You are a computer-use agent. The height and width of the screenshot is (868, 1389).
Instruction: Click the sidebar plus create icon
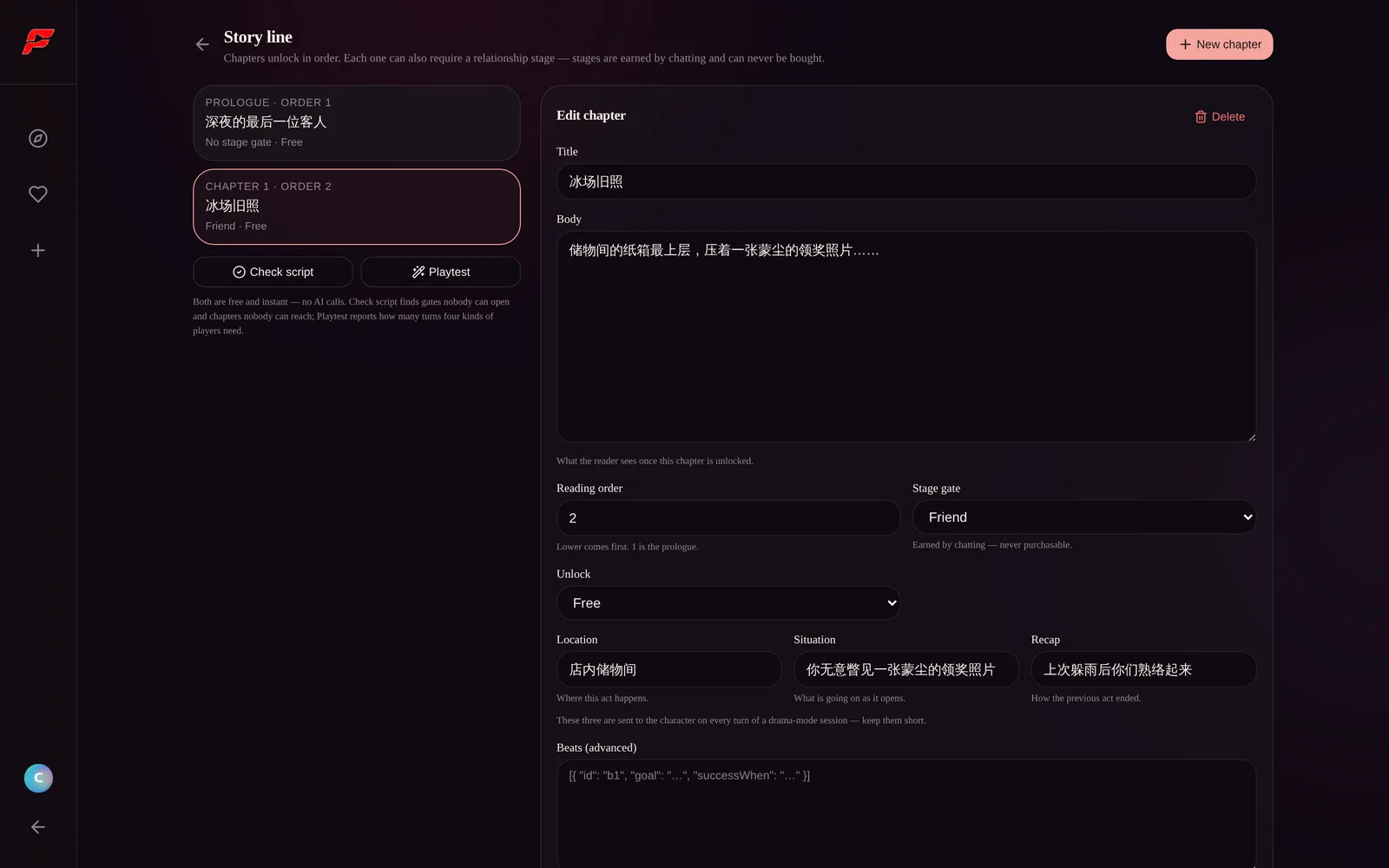[x=38, y=250]
